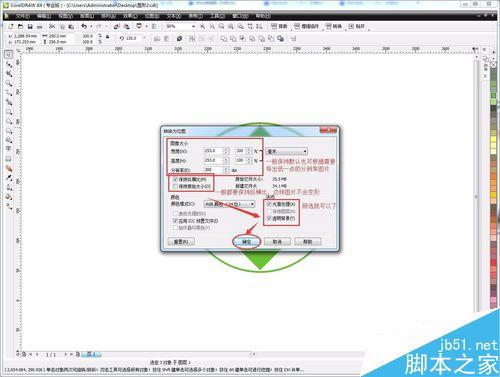This screenshot has height=377, width=500.
Task: Click the 分辨率 input field
Action: point(213,170)
